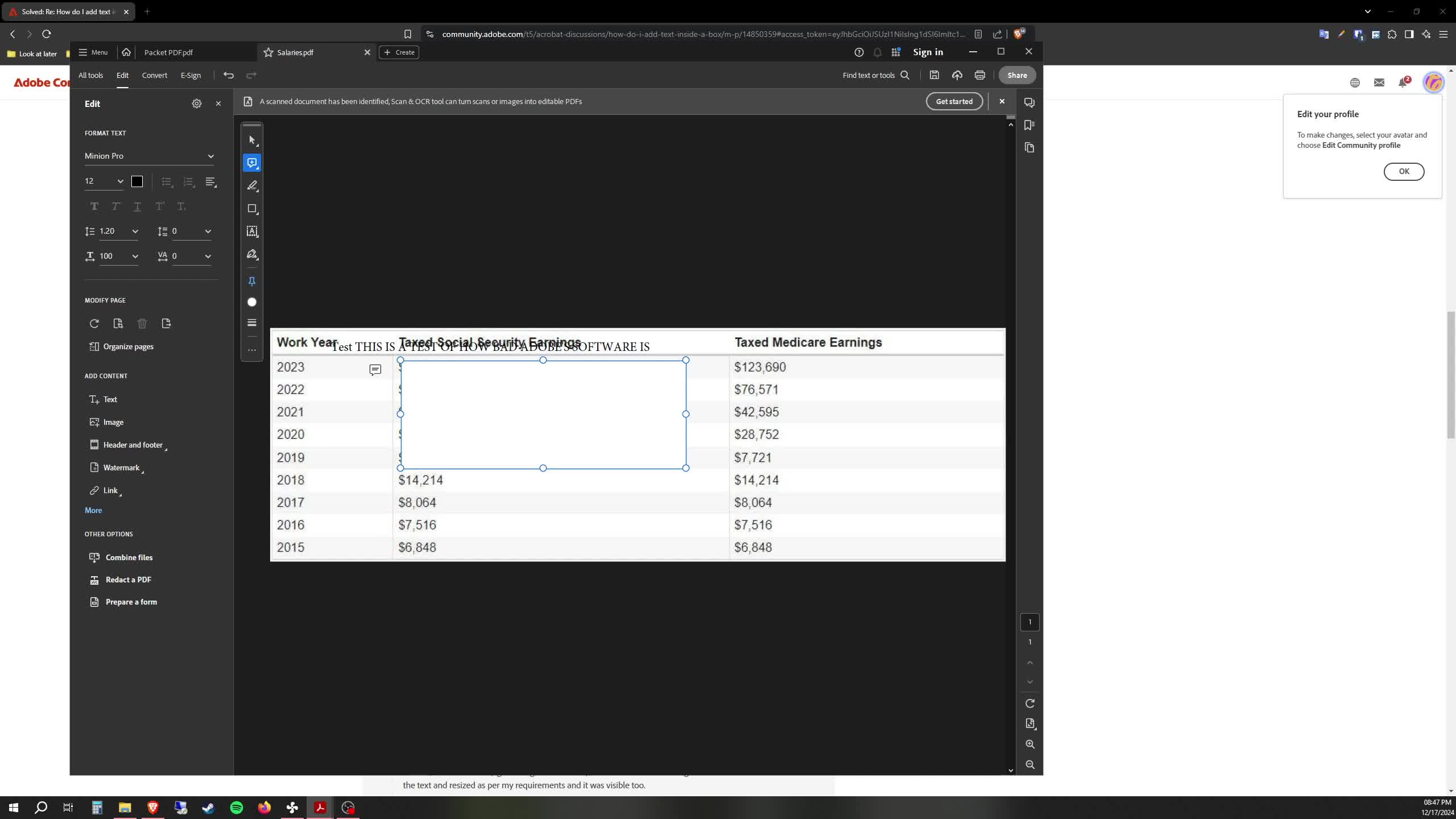Image resolution: width=1456 pixels, height=819 pixels.
Task: Select the Add text box tool
Action: point(252,231)
